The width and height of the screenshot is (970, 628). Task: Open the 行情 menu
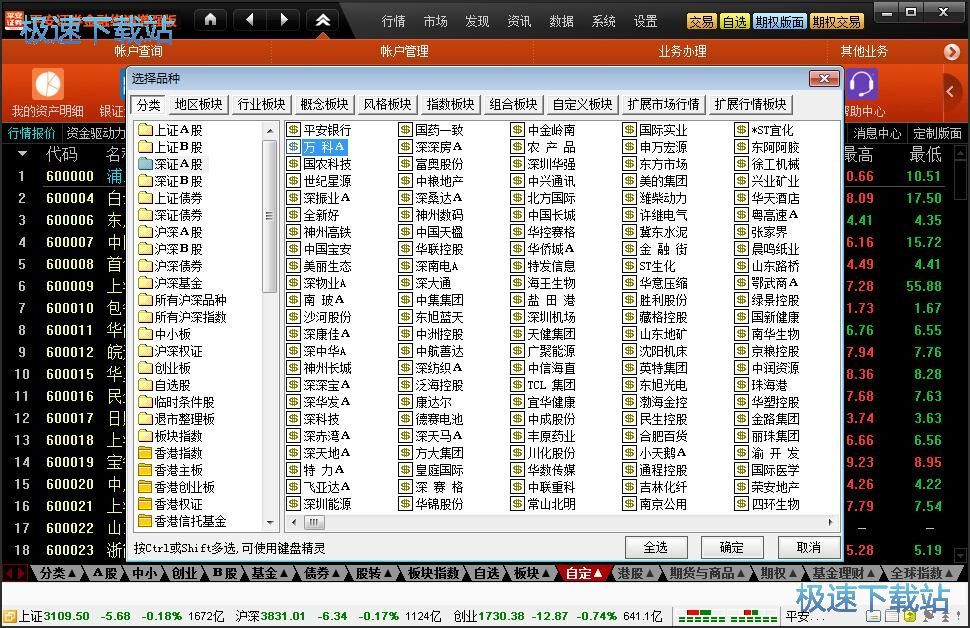(x=394, y=21)
